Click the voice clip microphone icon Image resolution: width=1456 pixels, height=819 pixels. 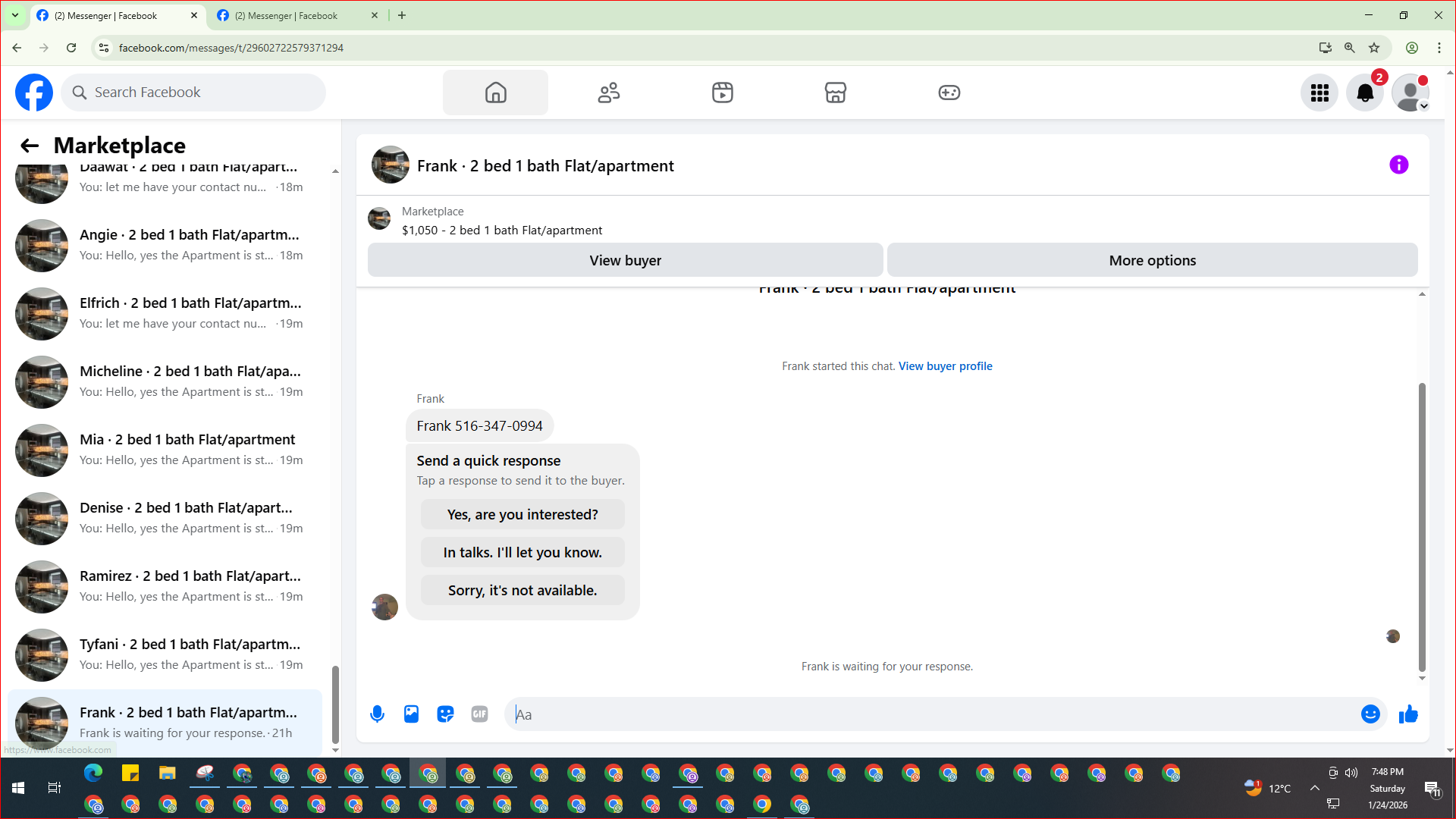click(377, 714)
